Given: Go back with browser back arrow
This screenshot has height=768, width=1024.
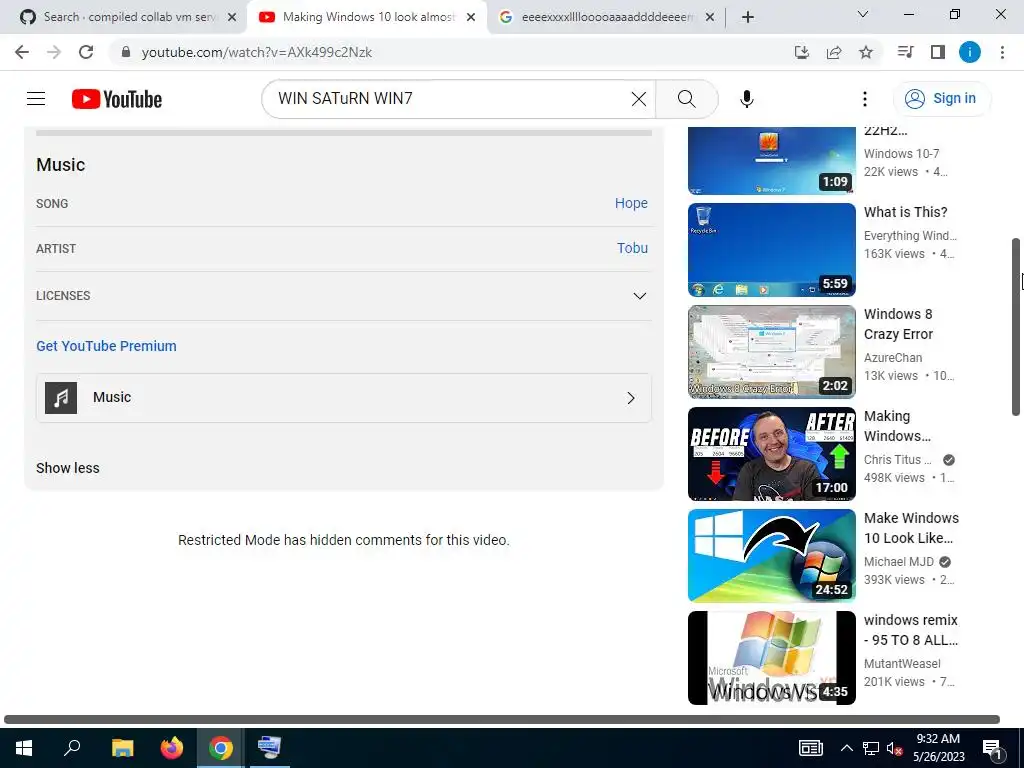Looking at the screenshot, I should click(x=22, y=52).
